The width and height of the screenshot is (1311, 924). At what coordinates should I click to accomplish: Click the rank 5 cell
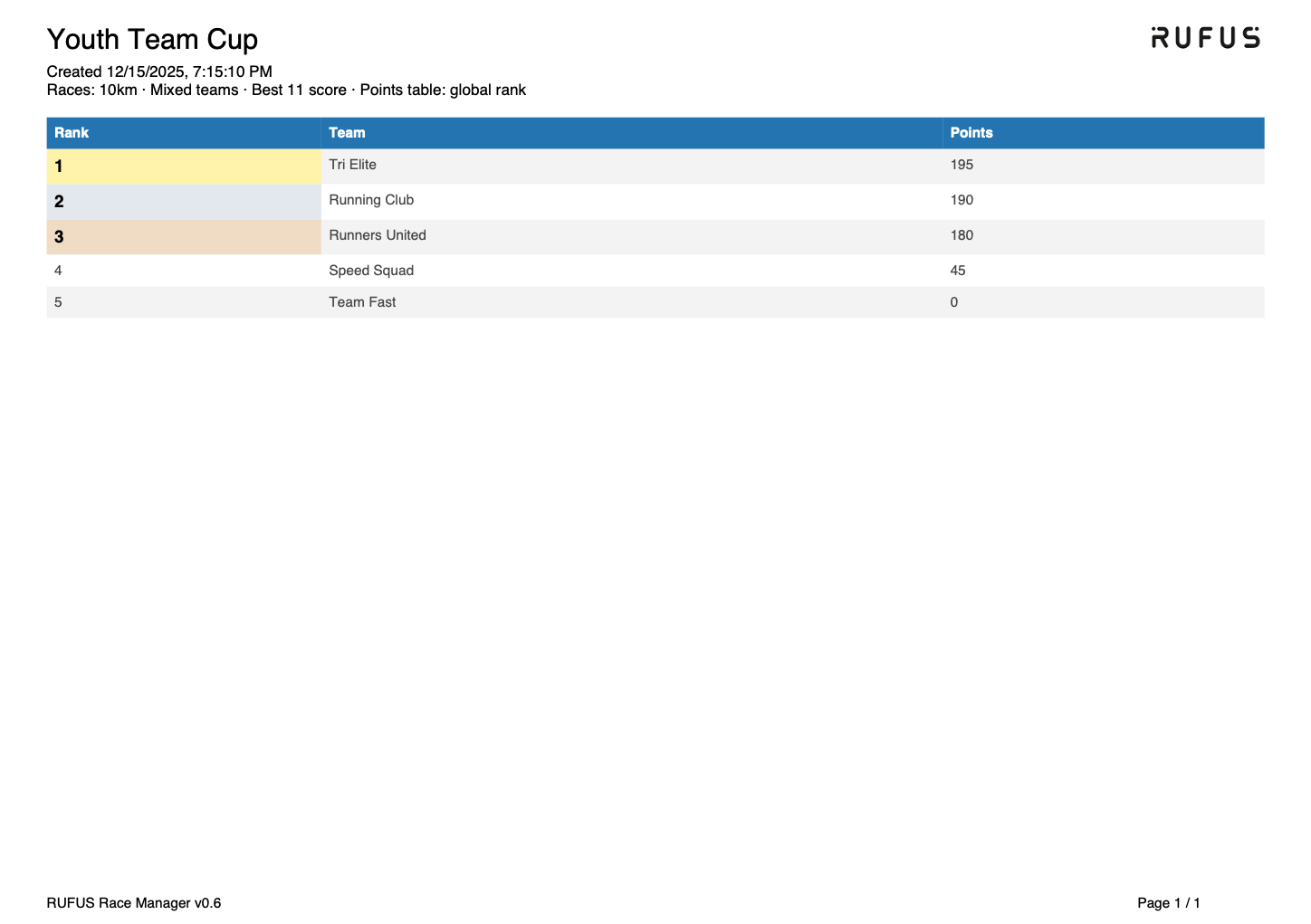(59, 302)
